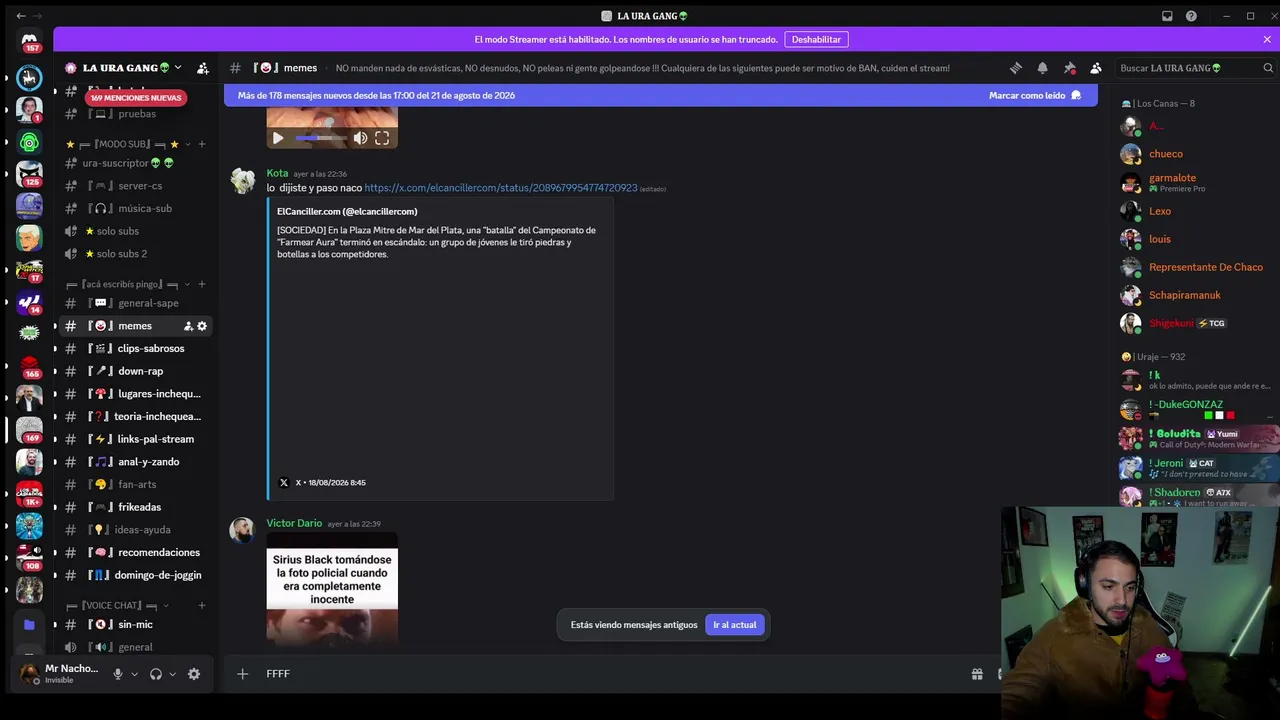This screenshot has width=1280, height=720.
Task: Open microphone input options arrow
Action: [134, 674]
